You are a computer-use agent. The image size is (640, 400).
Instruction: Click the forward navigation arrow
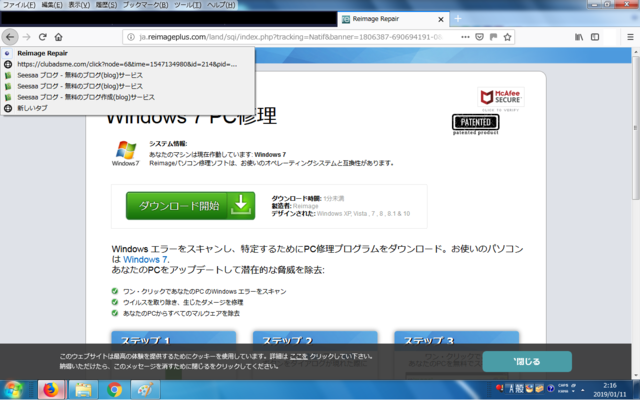(27, 37)
